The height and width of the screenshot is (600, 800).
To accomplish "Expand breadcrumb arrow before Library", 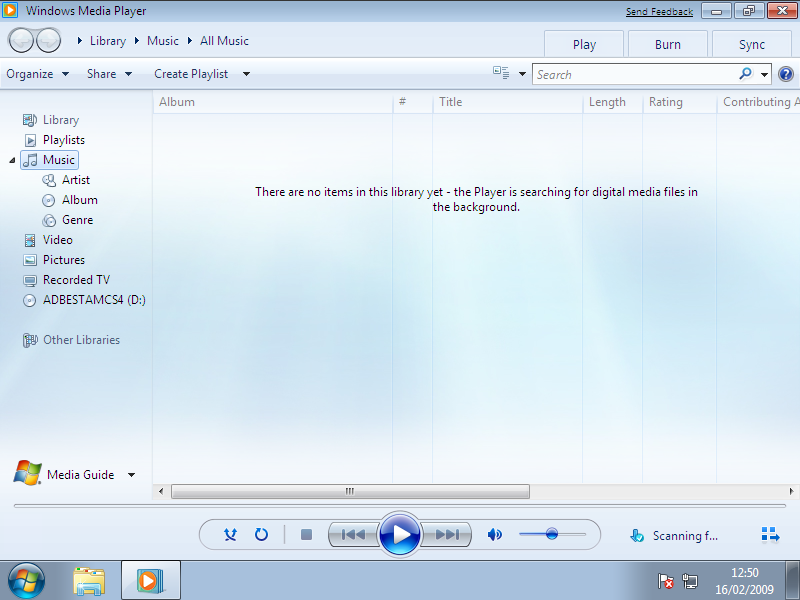I will click(80, 41).
